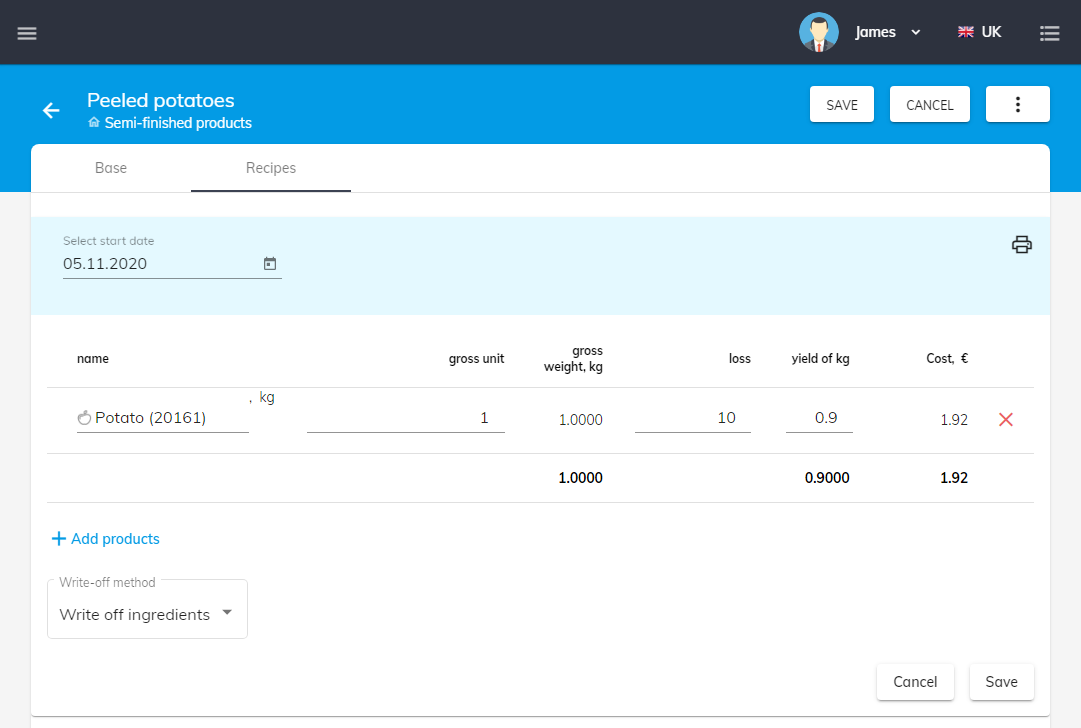Select the Recipes tab
Screen dimensions: 1081x728
click(271, 168)
